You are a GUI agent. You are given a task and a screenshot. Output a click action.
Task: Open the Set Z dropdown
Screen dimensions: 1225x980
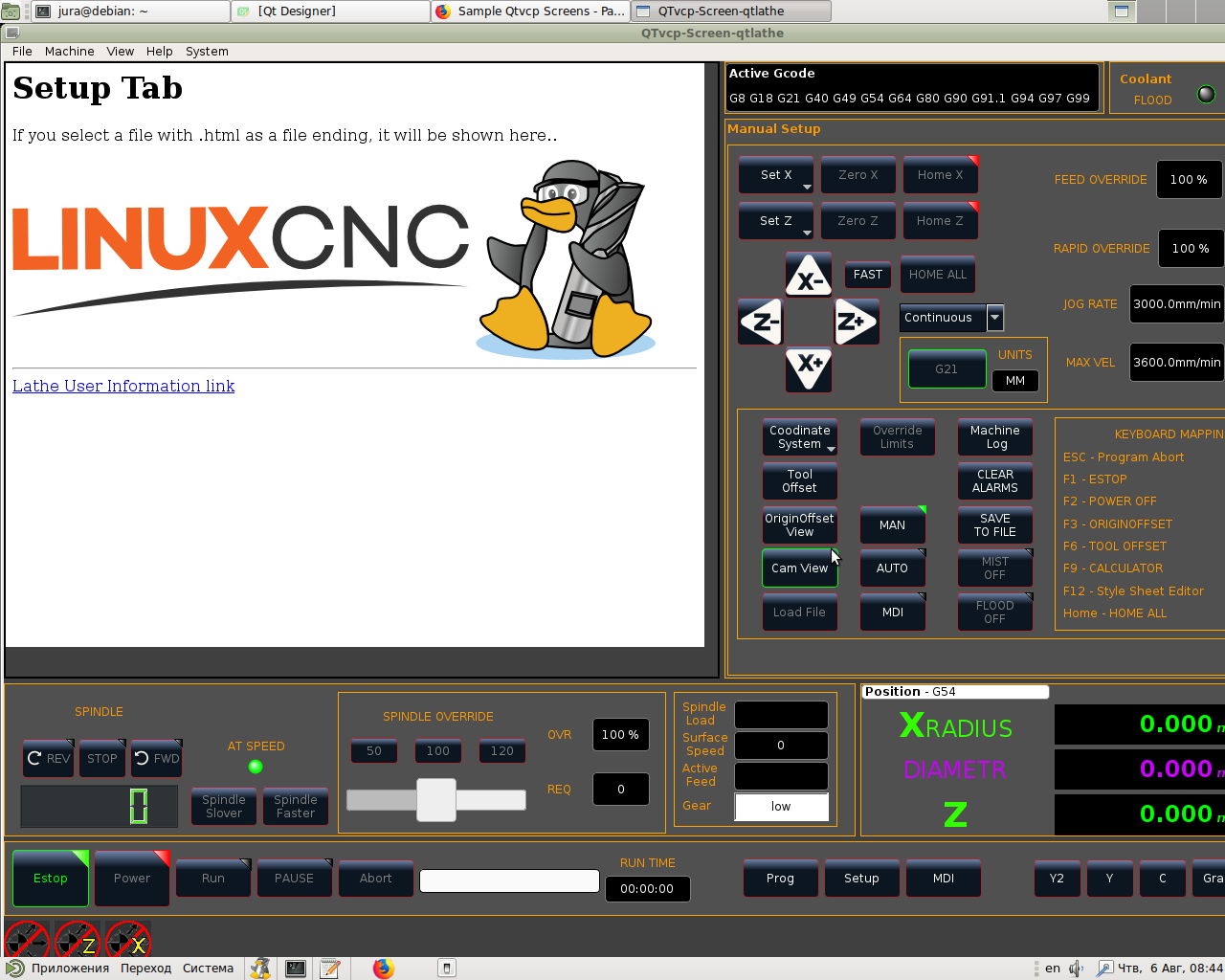coord(776,221)
